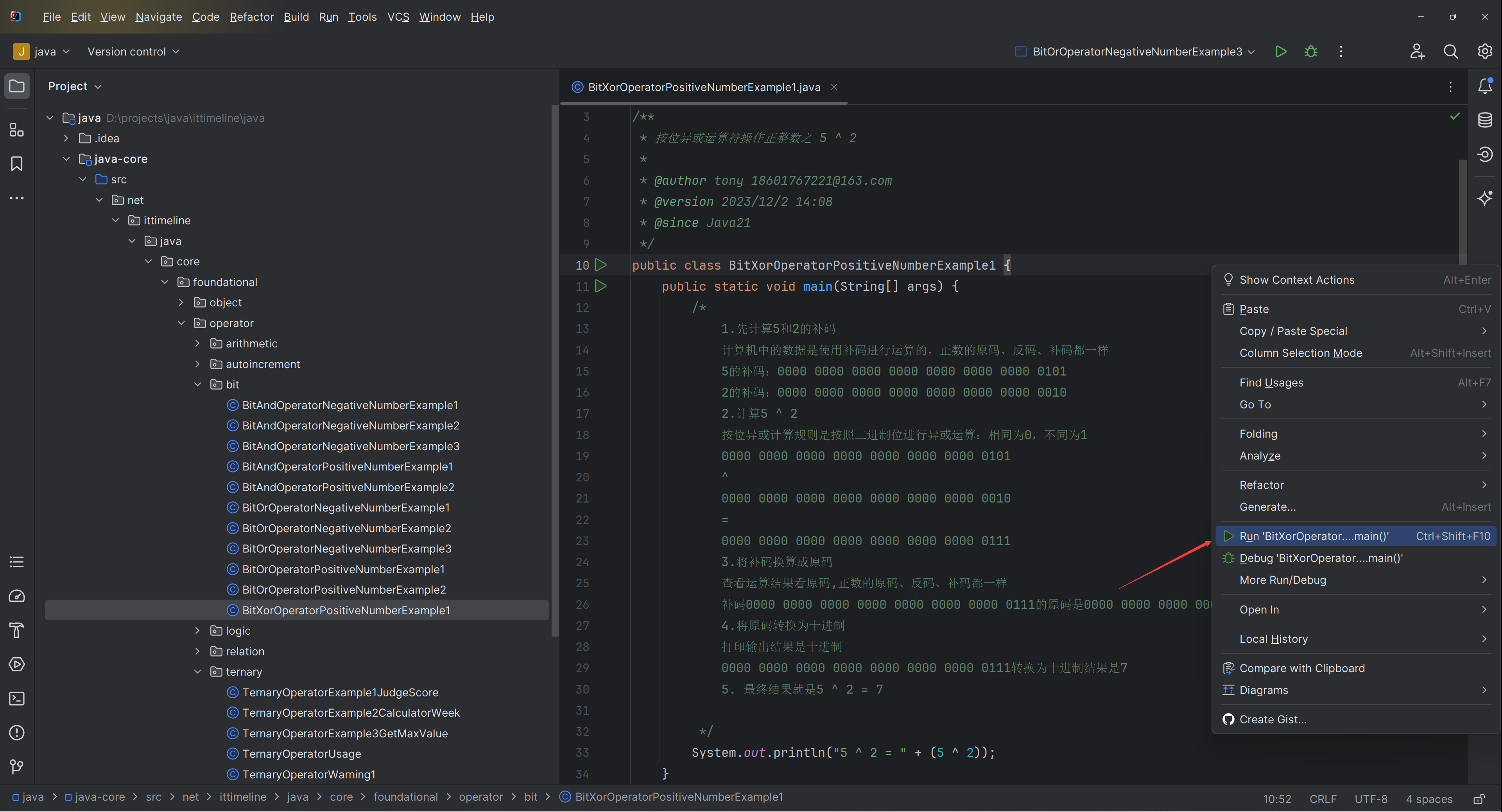The width and height of the screenshot is (1502, 812).
Task: Collapse the bit package
Action: click(198, 384)
